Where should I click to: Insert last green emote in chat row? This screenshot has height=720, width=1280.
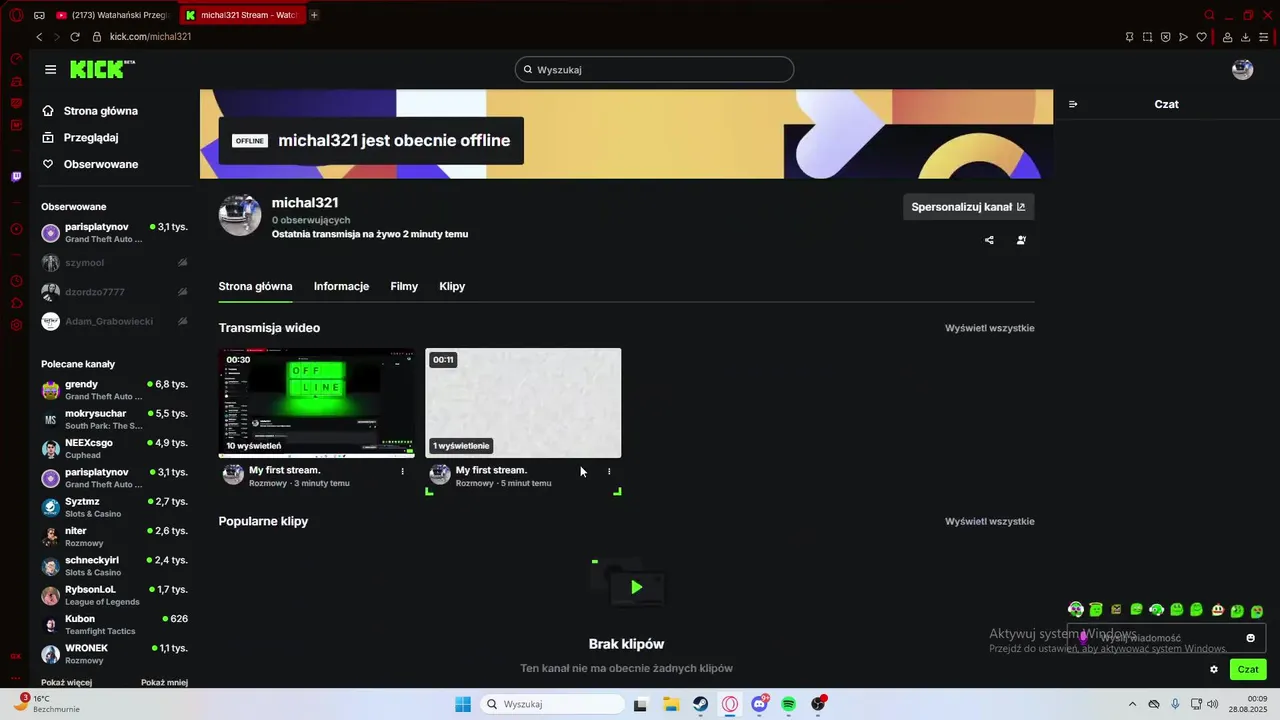(x=1257, y=610)
